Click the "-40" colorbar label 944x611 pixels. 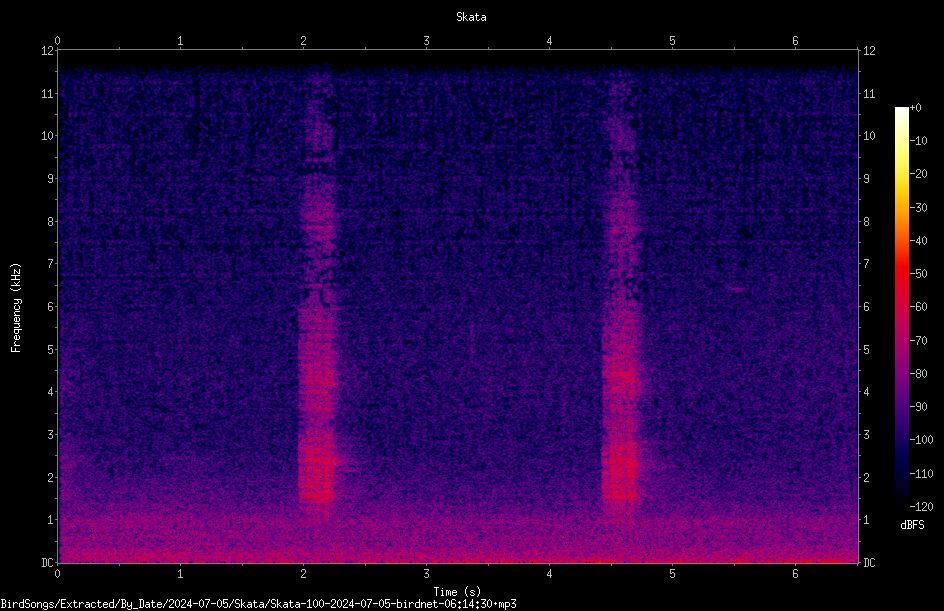click(x=918, y=241)
